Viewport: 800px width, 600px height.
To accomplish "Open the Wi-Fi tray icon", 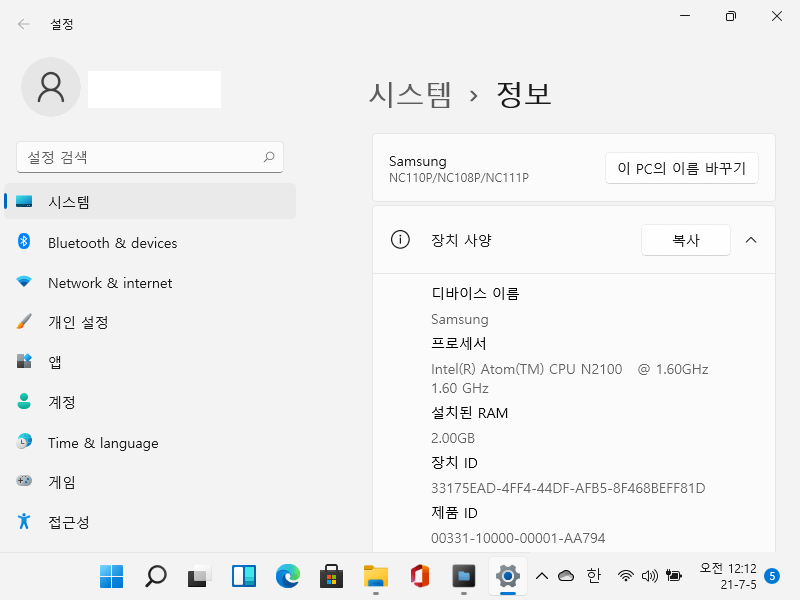I will [626, 576].
